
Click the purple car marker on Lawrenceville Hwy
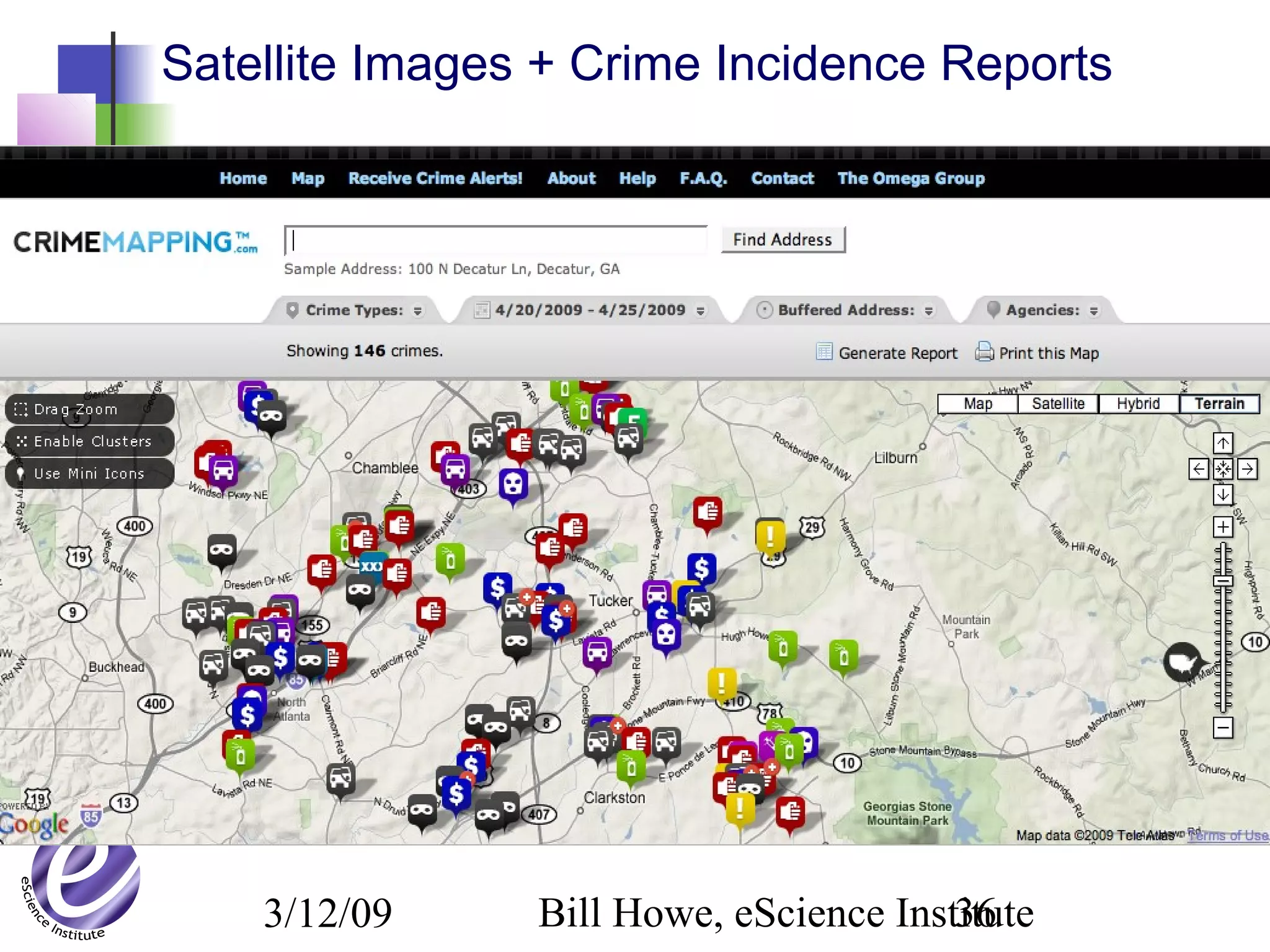click(x=597, y=653)
